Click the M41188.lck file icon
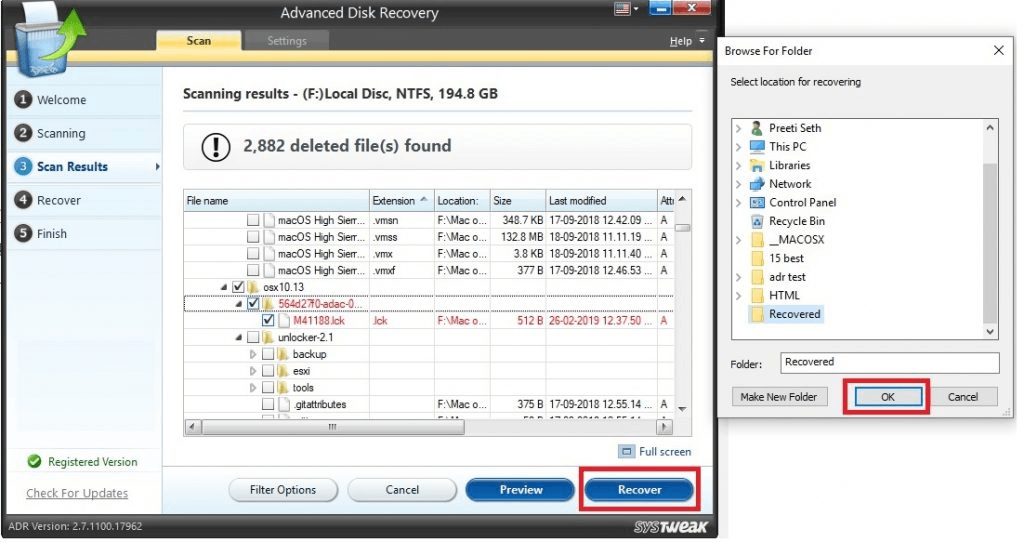 click(x=283, y=321)
